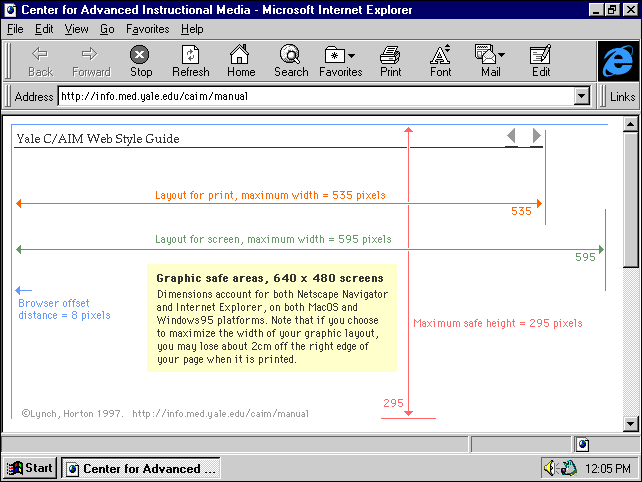Click the vertical scrollbar thumb
The height and width of the screenshot is (482, 642).
coord(631,199)
